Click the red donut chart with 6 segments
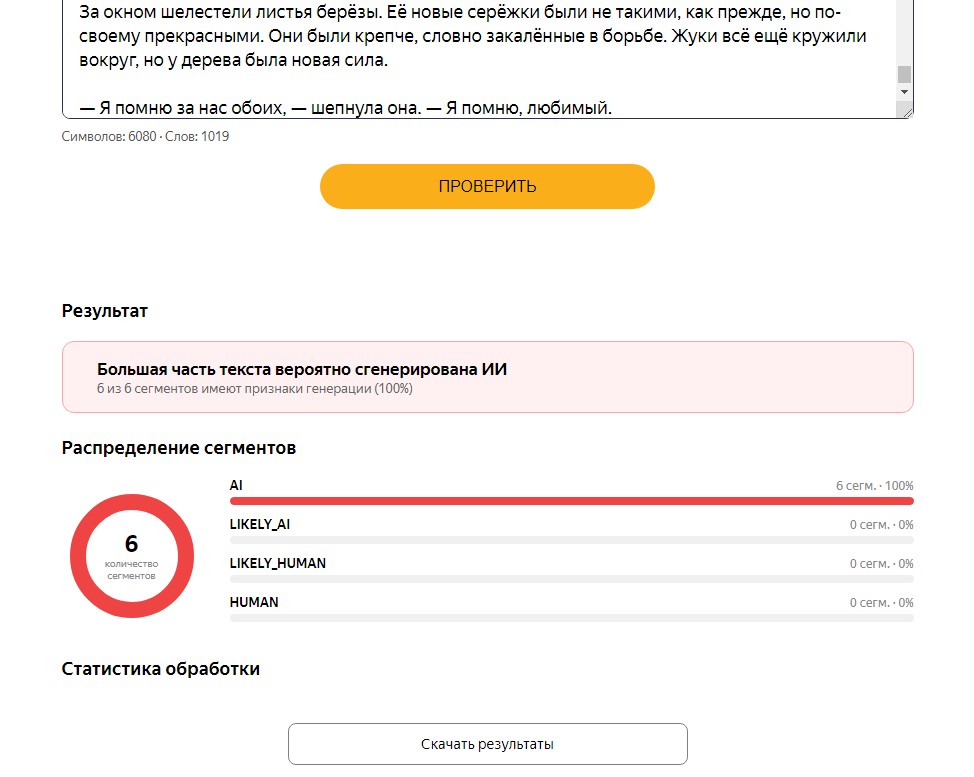The image size is (974, 777). (132, 556)
